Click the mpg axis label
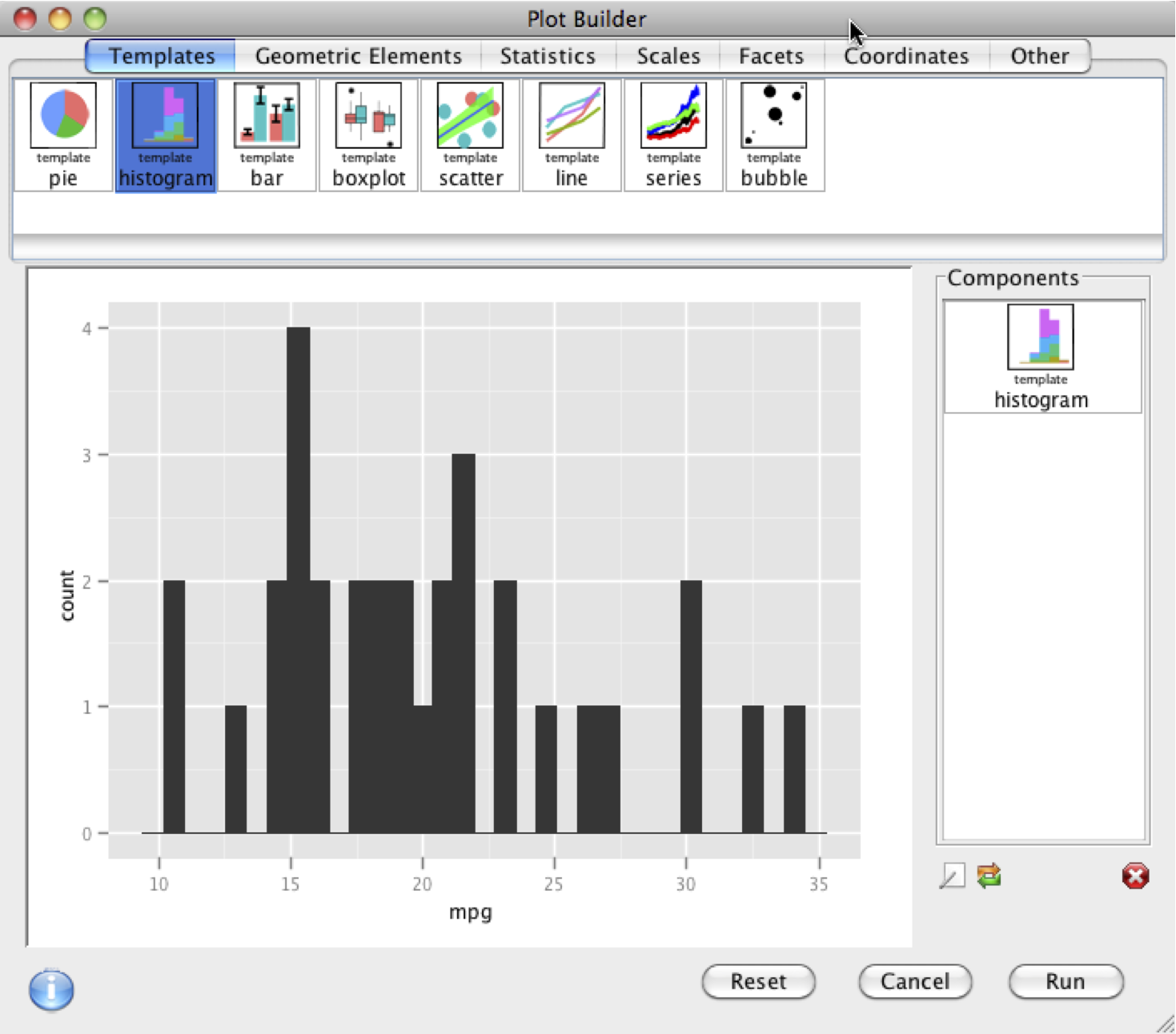1176x1034 pixels. pos(471,912)
